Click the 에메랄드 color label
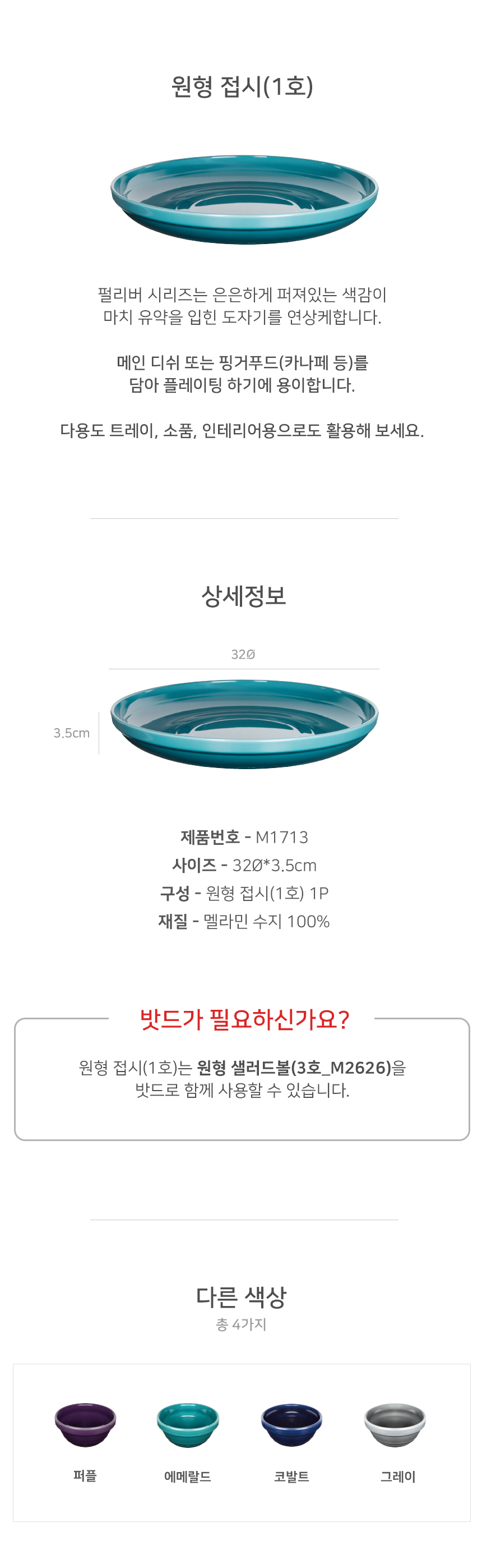Image resolution: width=482 pixels, height=1568 pixels. point(188,1476)
